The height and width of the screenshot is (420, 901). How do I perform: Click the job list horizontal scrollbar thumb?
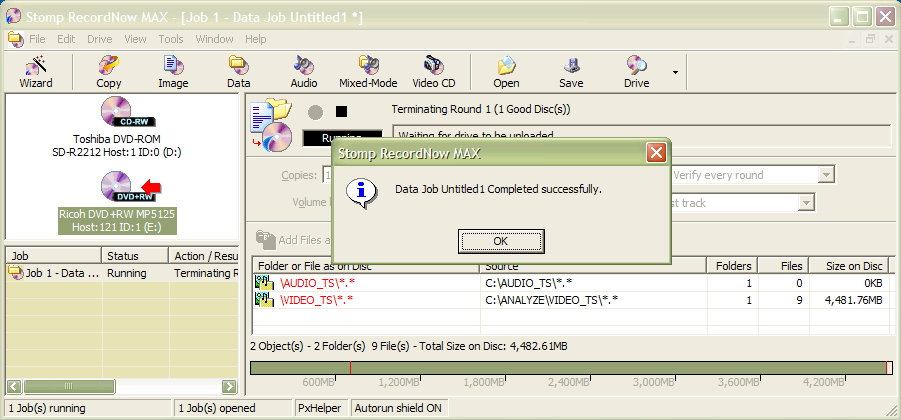[x=69, y=386]
